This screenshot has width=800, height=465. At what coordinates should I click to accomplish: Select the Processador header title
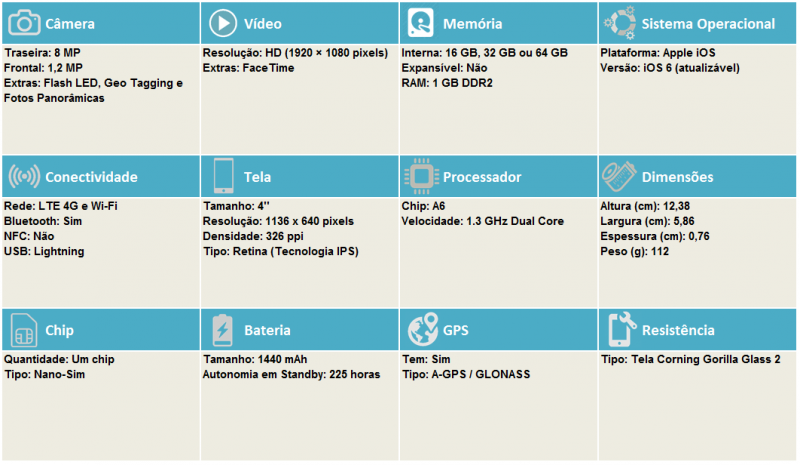coord(482,177)
